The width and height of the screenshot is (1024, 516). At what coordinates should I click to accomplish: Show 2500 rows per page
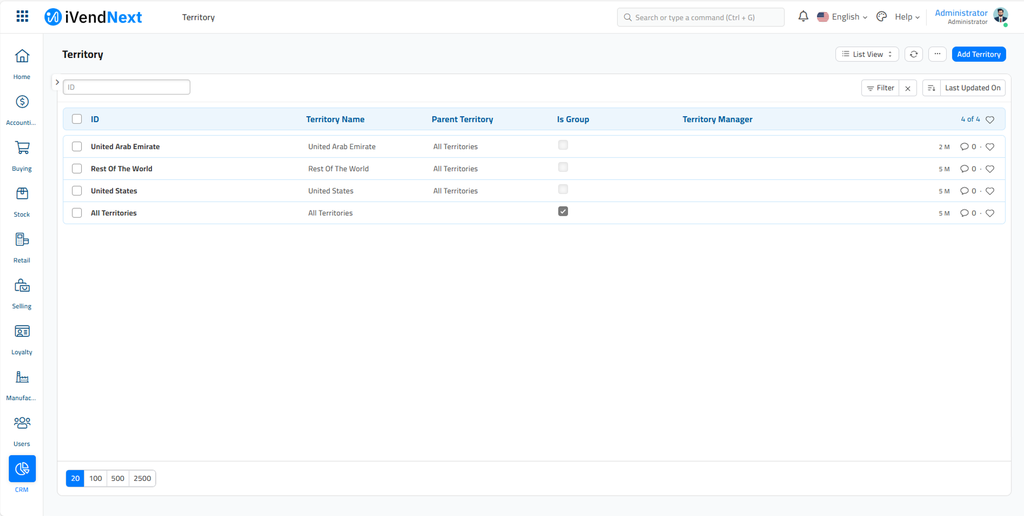(x=142, y=479)
